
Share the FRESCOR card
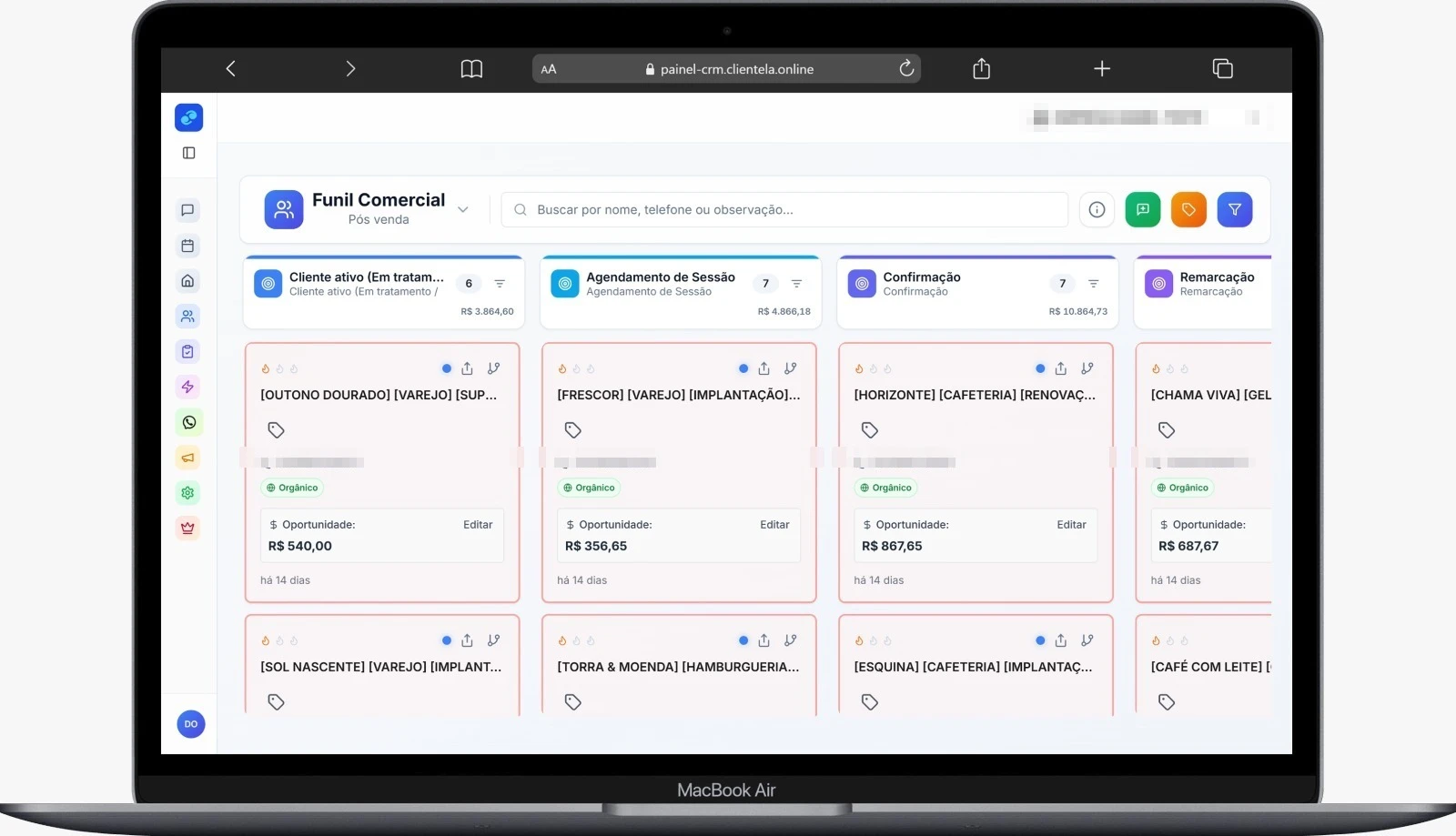click(x=763, y=368)
